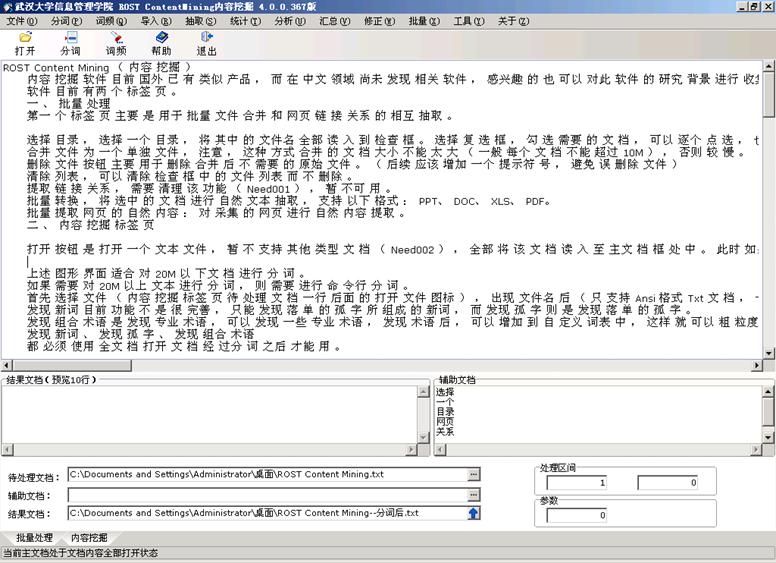Click 辅助文档 panel scrollbar up arrow
Viewport: 776px width, 563px height.
(x=768, y=392)
